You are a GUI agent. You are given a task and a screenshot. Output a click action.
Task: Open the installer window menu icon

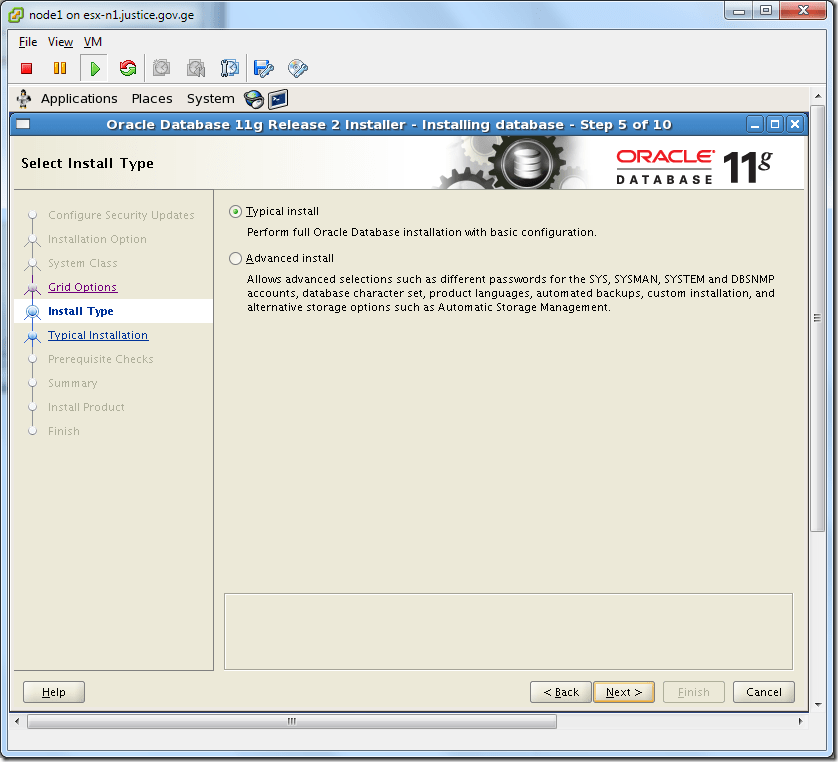pos(21,123)
